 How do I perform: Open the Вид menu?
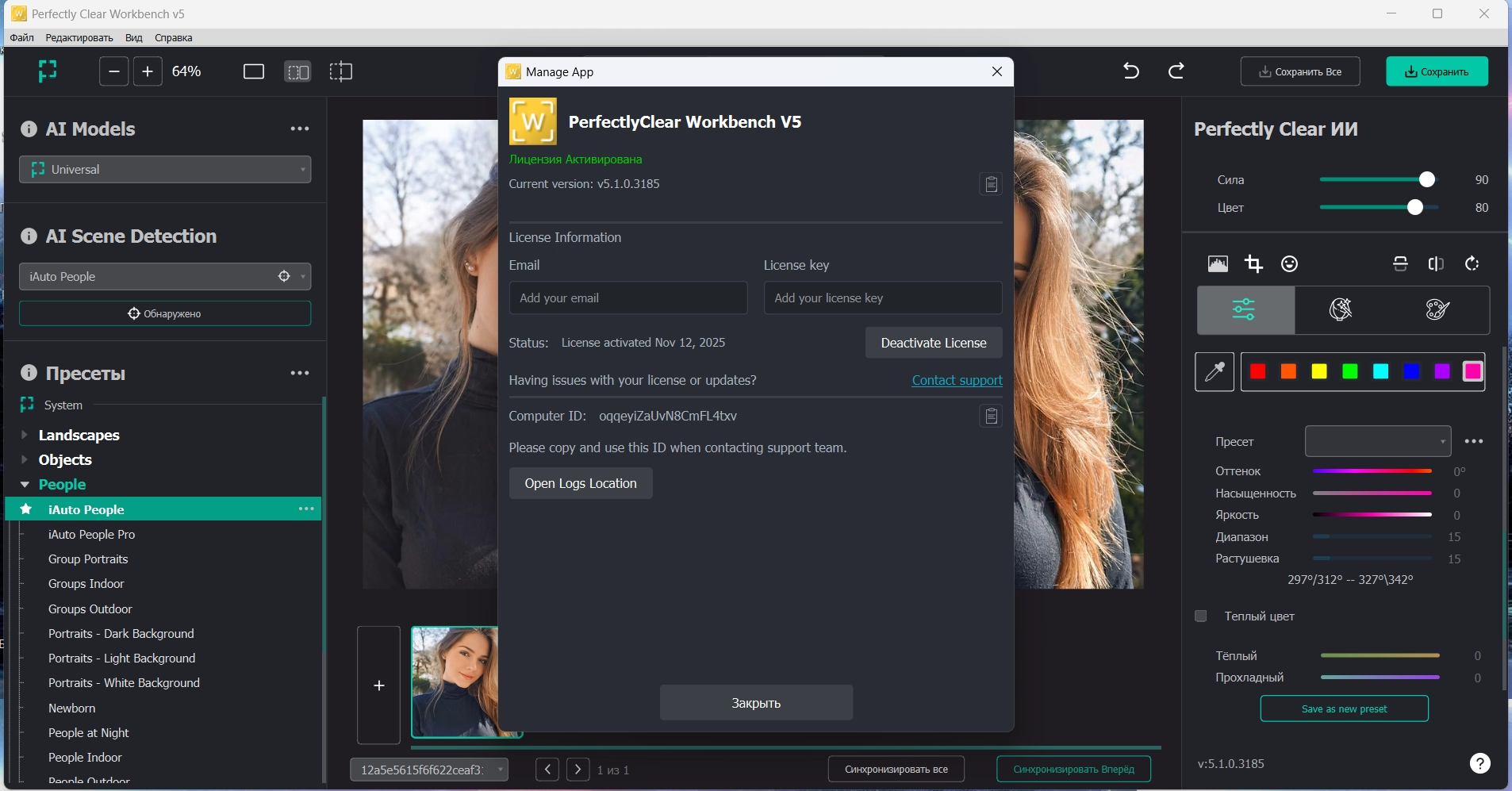click(x=134, y=37)
